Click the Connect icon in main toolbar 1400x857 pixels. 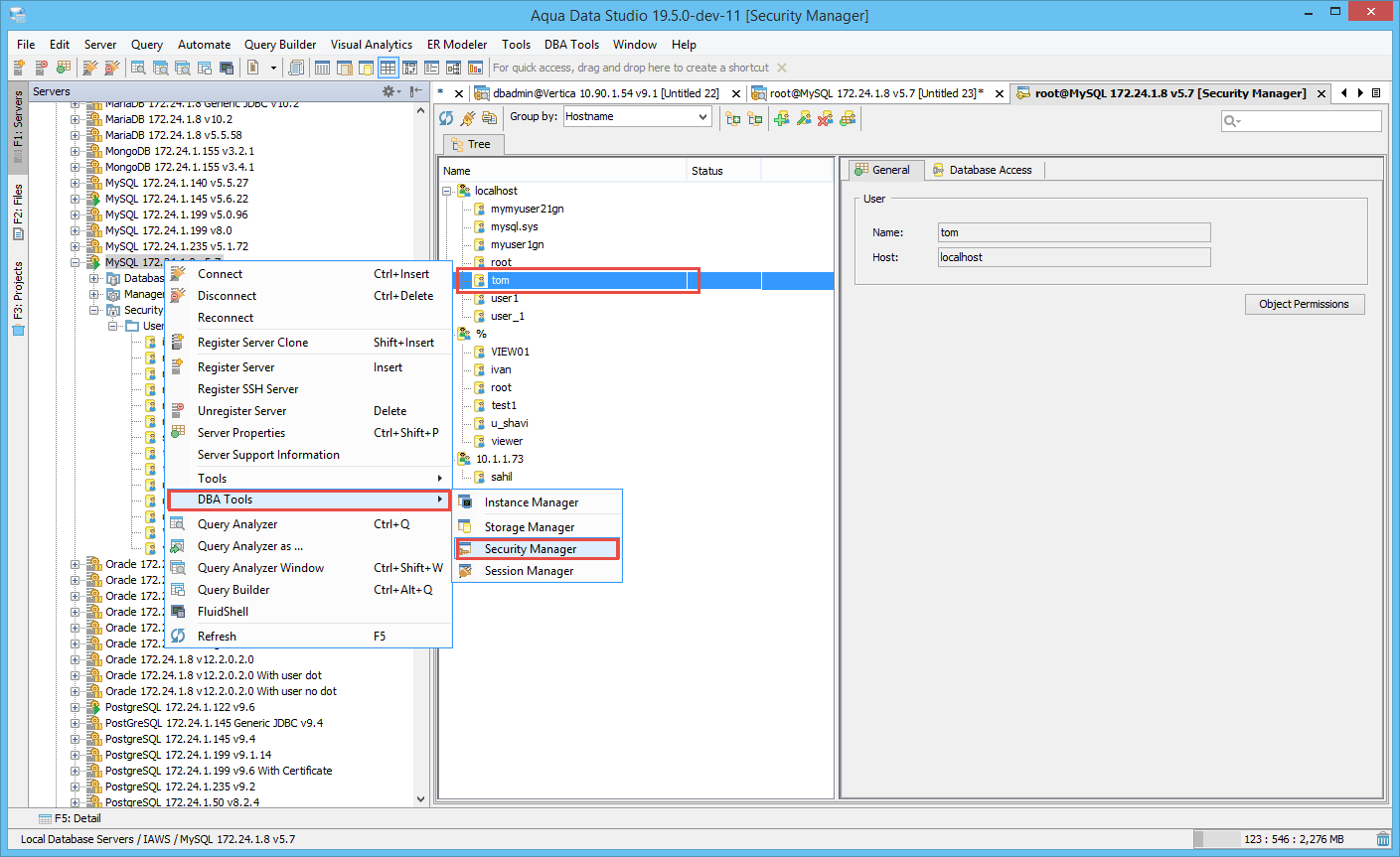(90, 68)
